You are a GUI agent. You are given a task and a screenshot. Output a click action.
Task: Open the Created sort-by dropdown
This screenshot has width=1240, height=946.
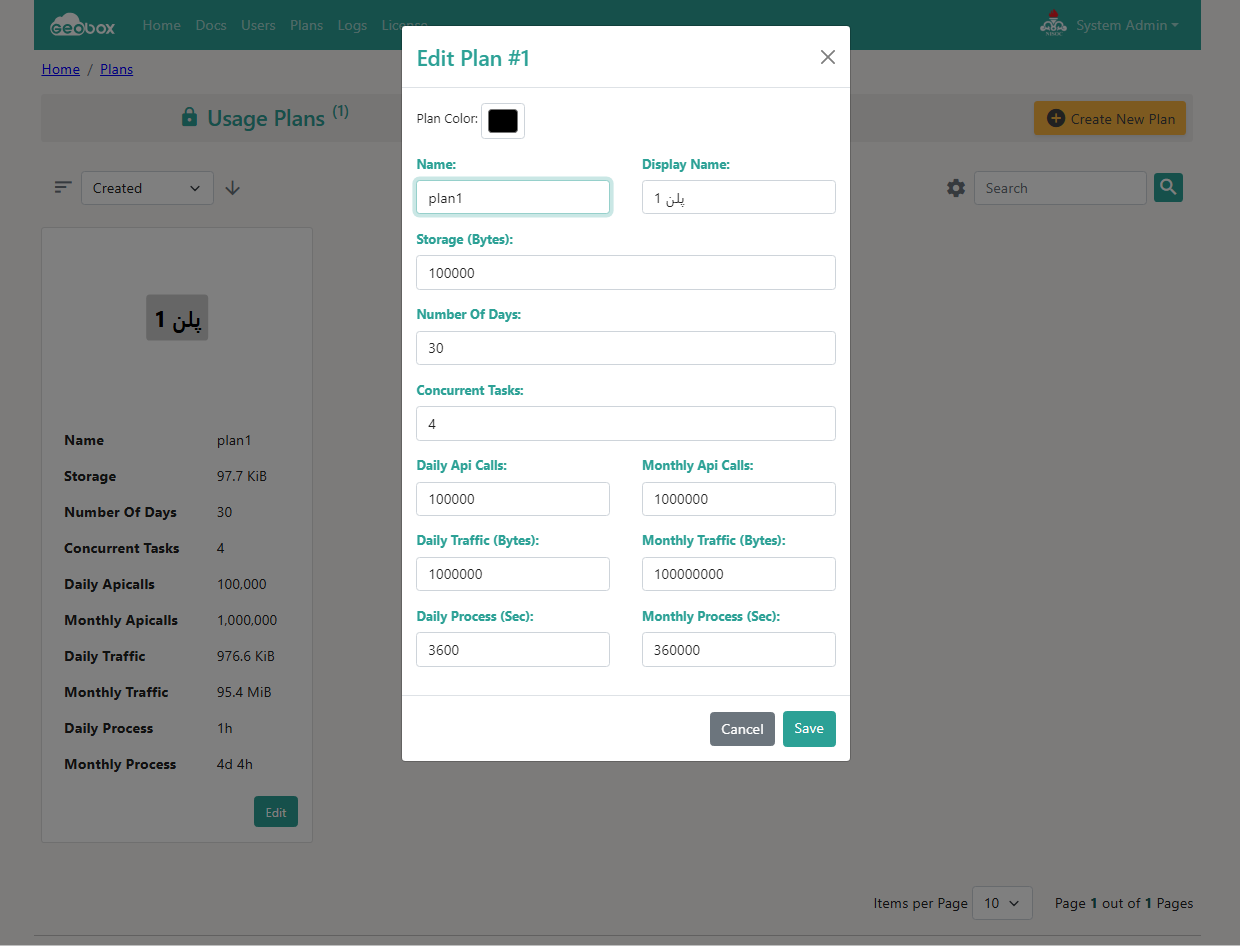(147, 188)
